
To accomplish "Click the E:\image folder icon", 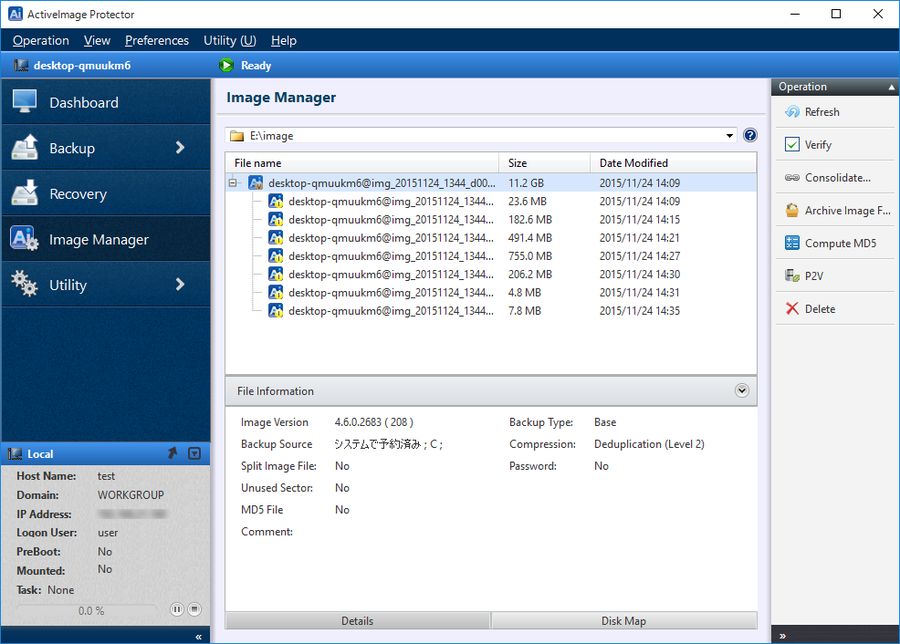I will click(236, 136).
